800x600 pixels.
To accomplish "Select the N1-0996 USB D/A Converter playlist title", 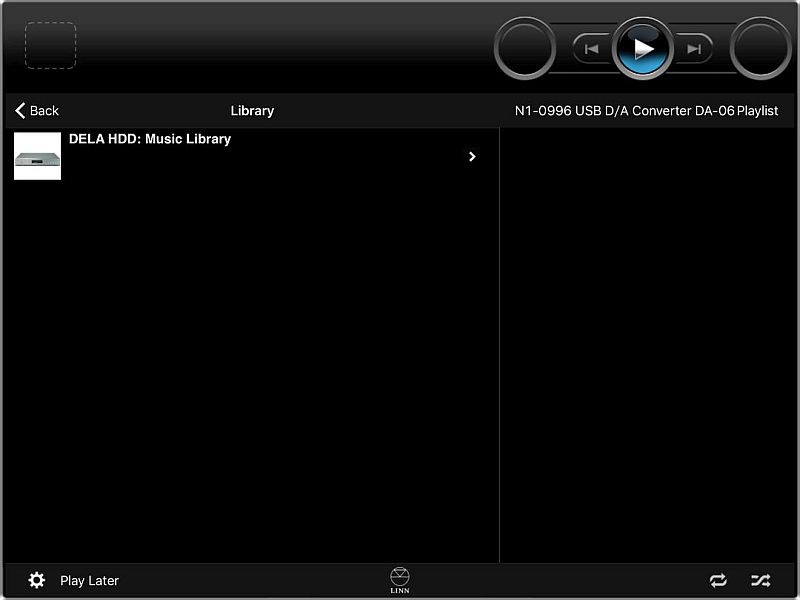I will 646,111.
